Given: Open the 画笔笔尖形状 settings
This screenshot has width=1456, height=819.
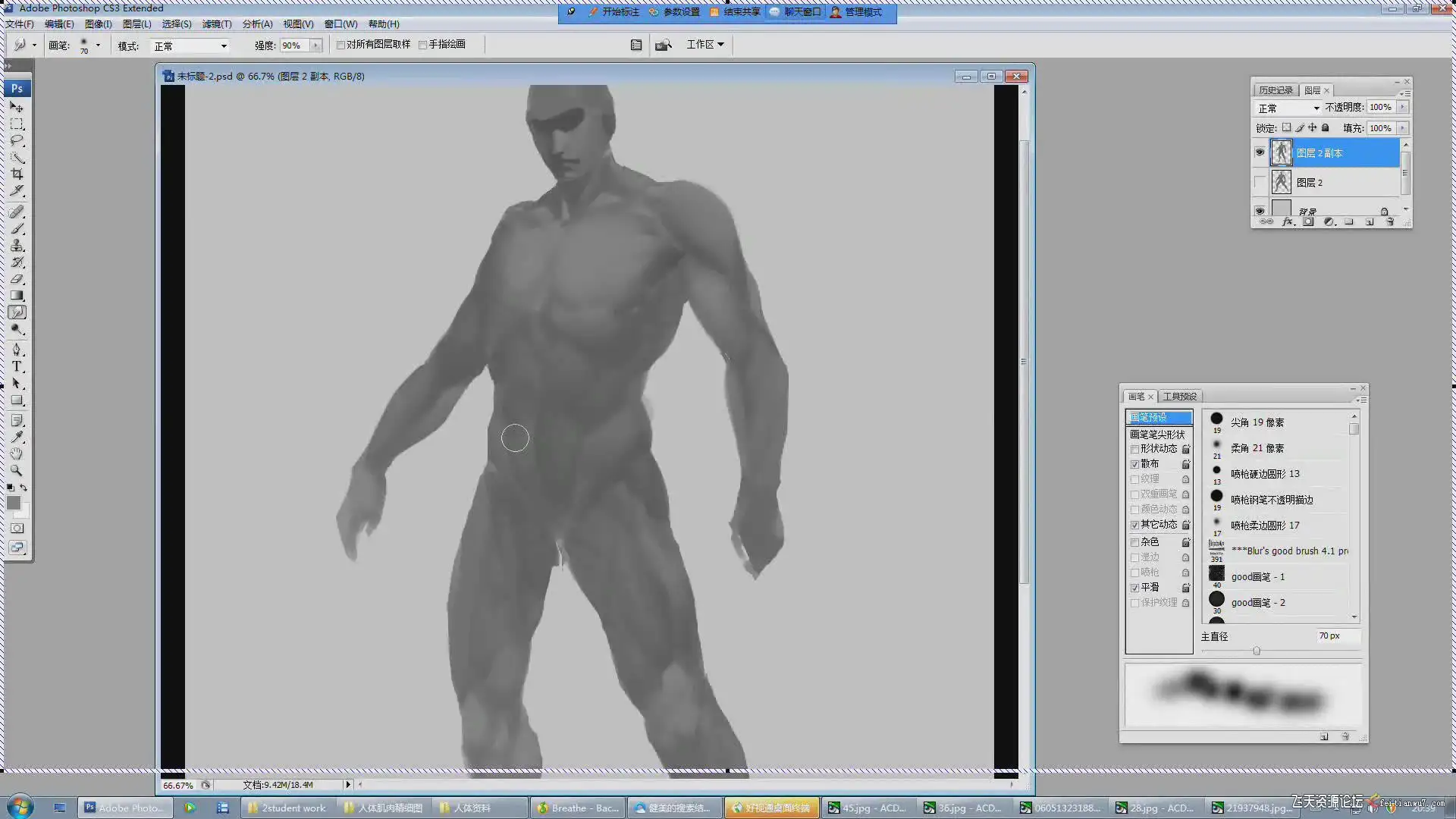Looking at the screenshot, I should pos(1158,435).
